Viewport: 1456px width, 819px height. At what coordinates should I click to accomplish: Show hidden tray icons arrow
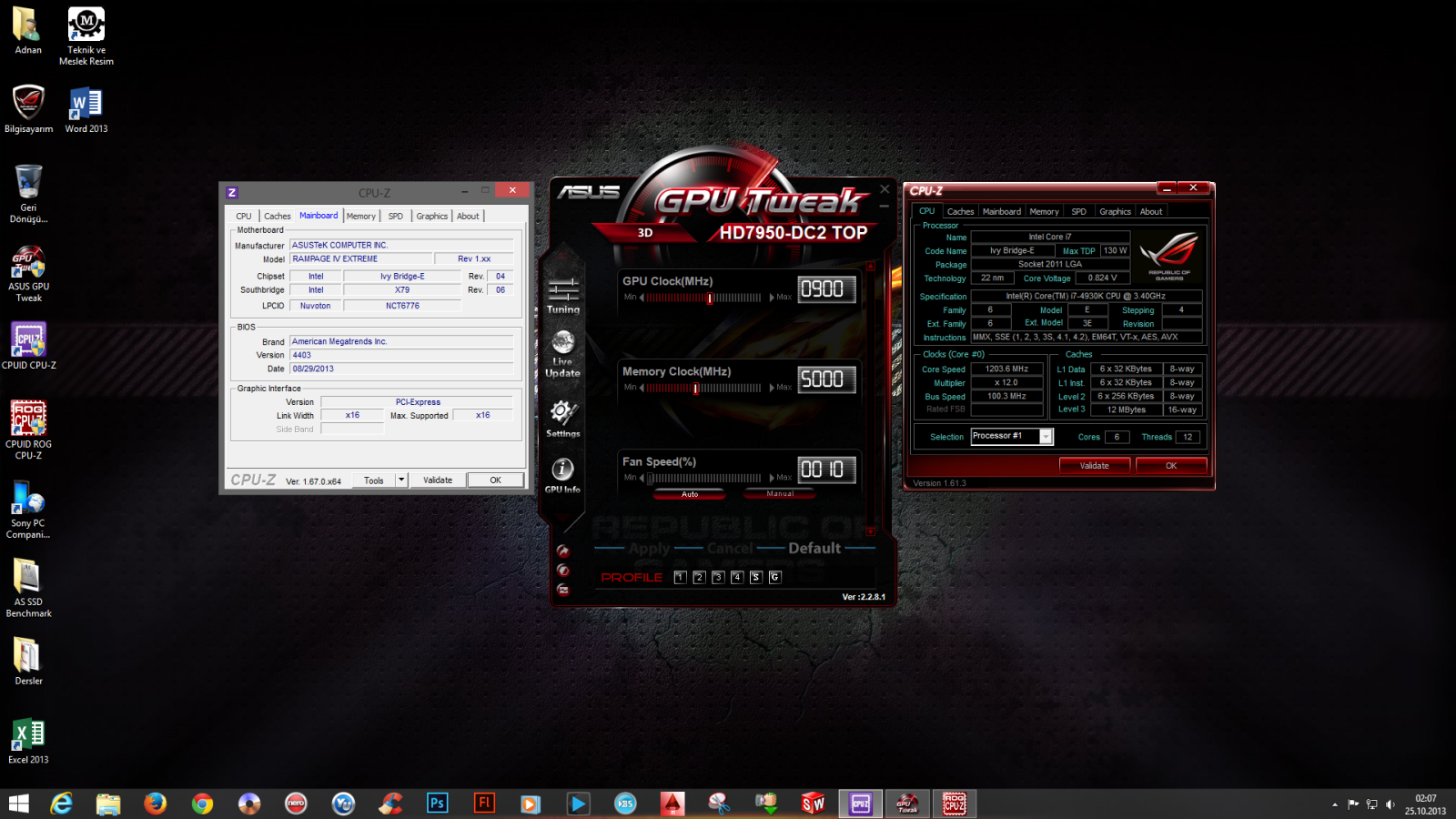tap(1335, 804)
